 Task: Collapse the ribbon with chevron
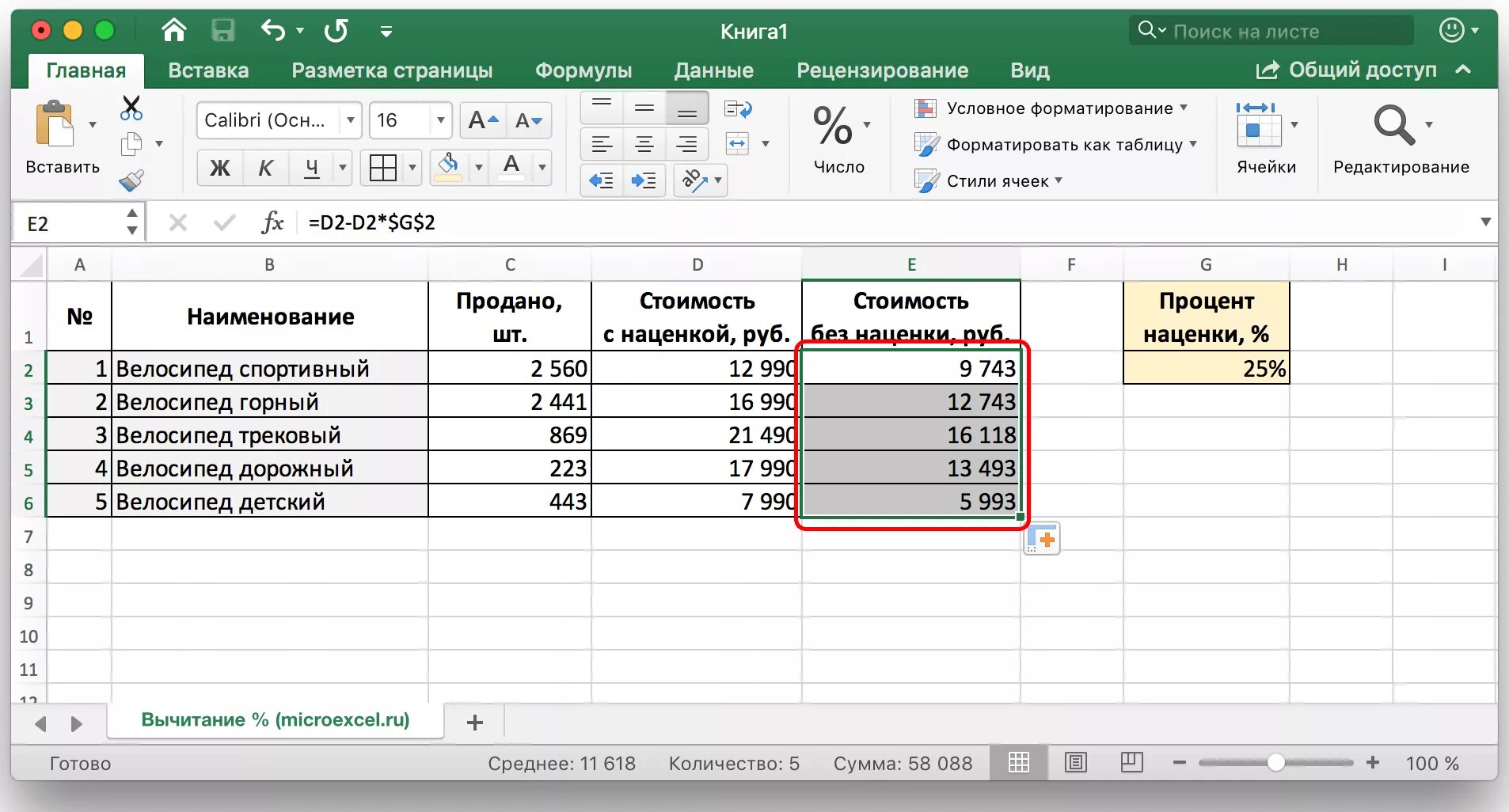pyautogui.click(x=1463, y=70)
